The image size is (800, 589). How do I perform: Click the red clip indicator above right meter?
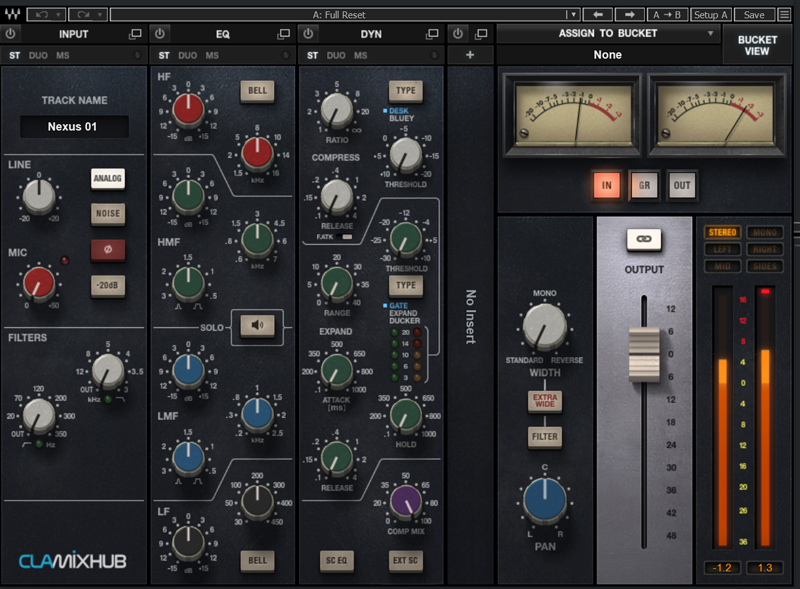coord(765,291)
